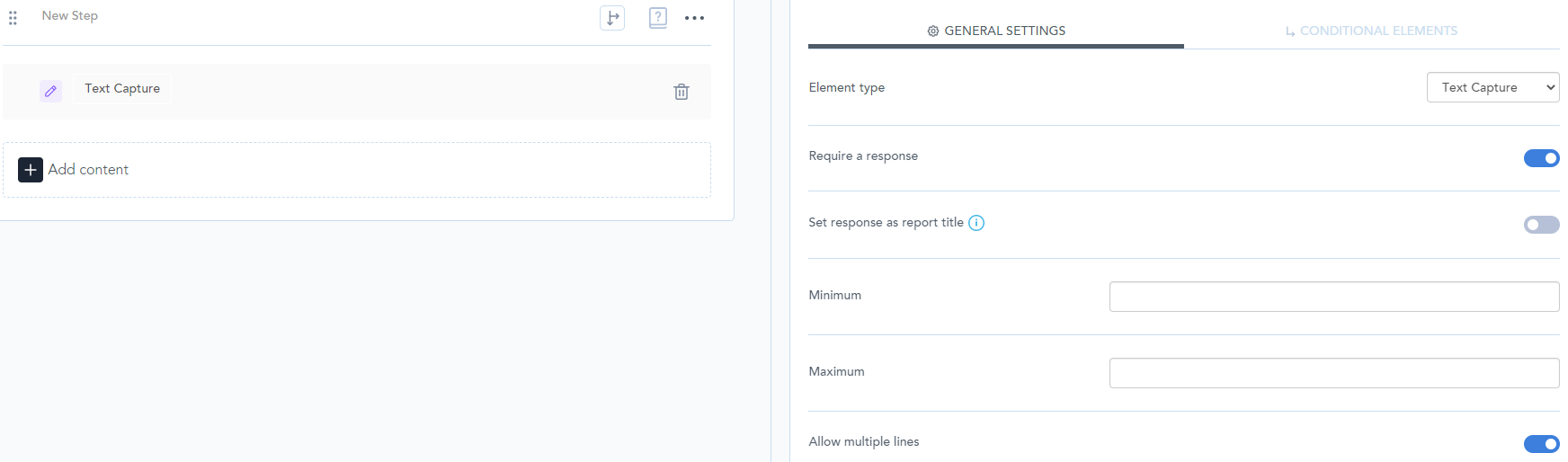
Task: Click into the Maximum input field
Action: (x=1333, y=373)
